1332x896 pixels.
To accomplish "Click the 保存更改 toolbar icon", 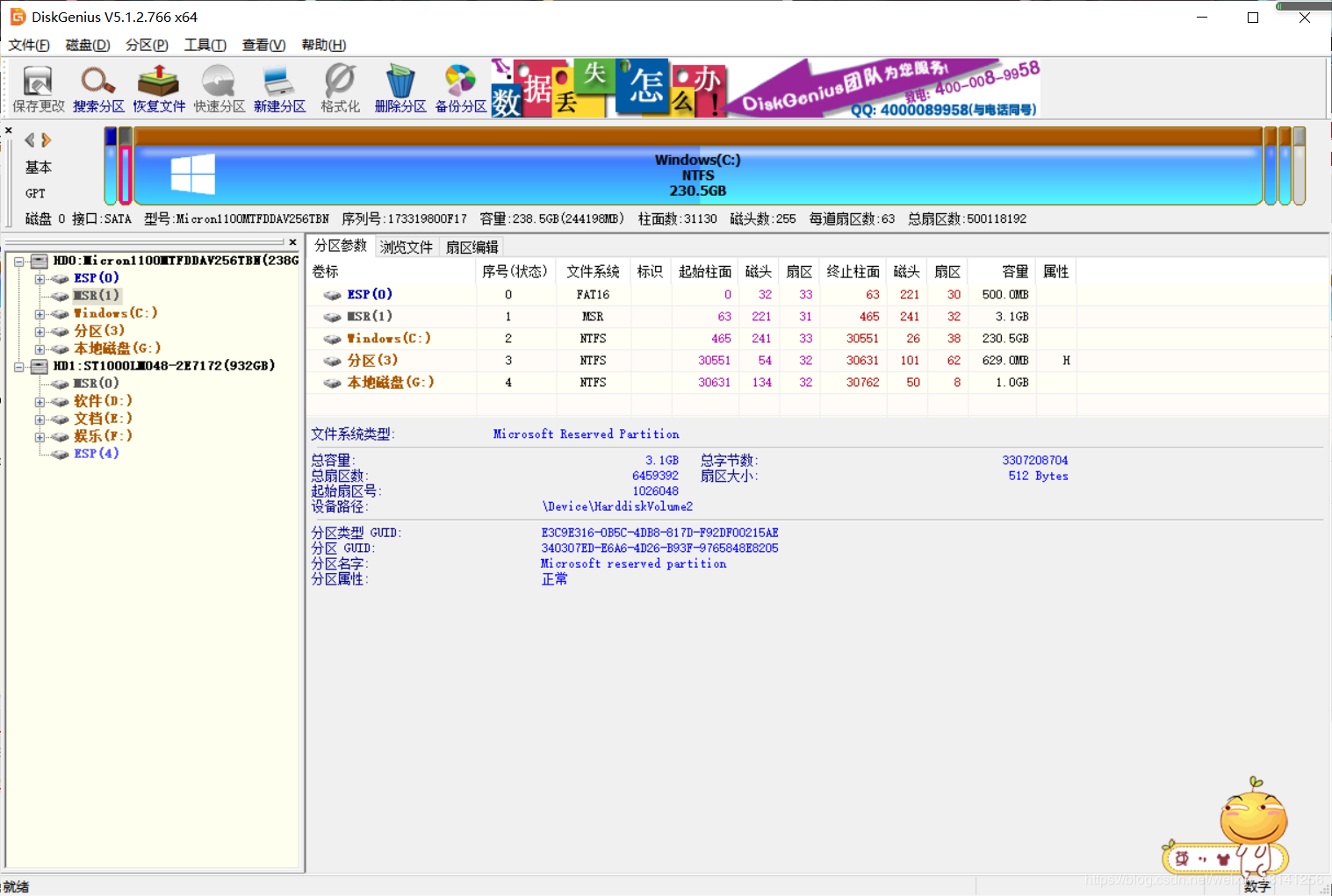I will coord(38,89).
